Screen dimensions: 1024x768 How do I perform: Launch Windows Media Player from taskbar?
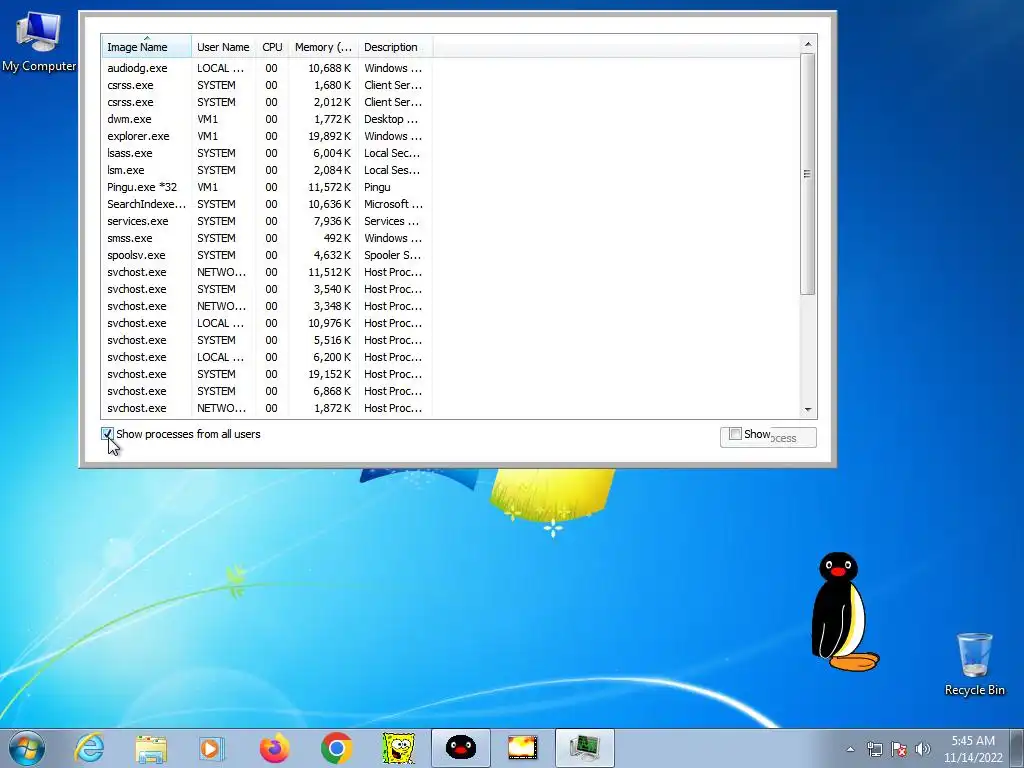pos(212,748)
